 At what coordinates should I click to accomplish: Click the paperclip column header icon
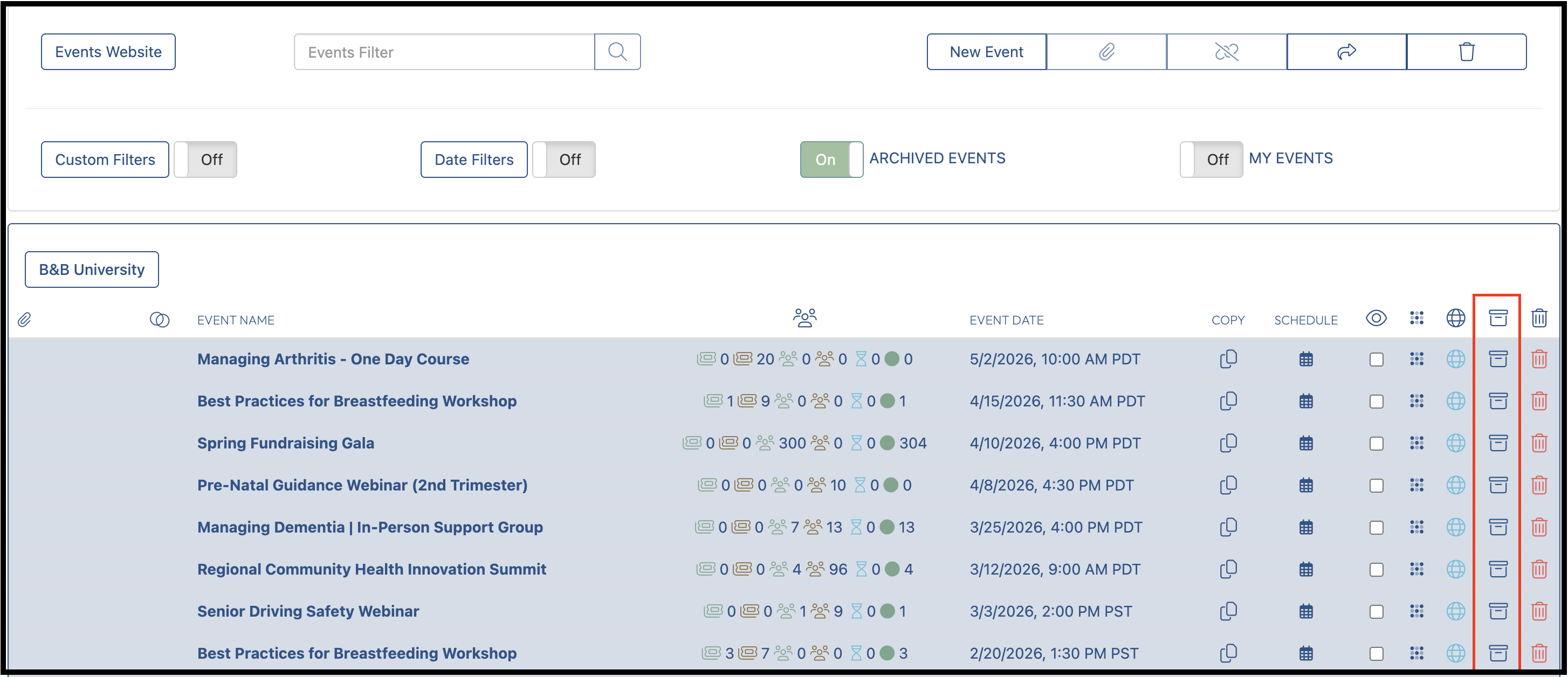point(24,319)
